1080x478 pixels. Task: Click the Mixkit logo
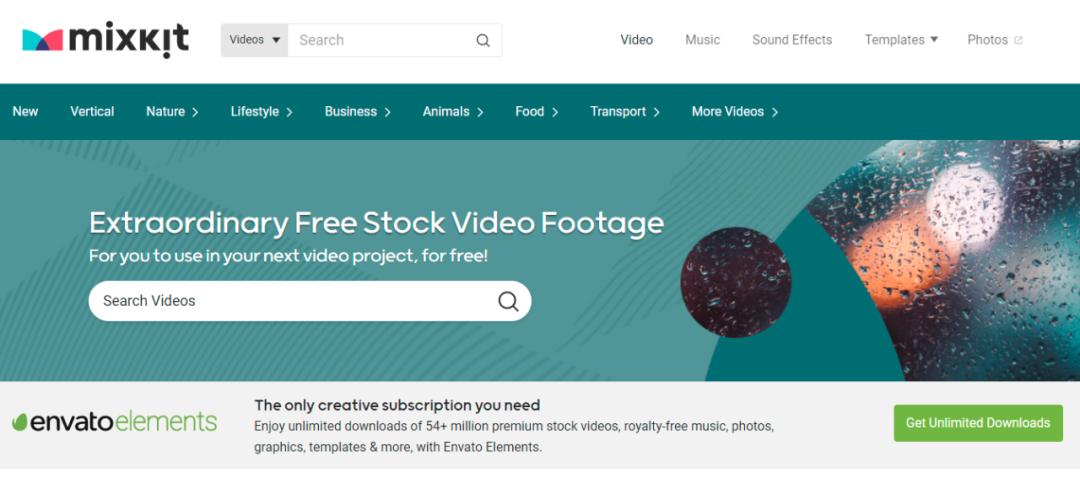pyautogui.click(x=105, y=40)
